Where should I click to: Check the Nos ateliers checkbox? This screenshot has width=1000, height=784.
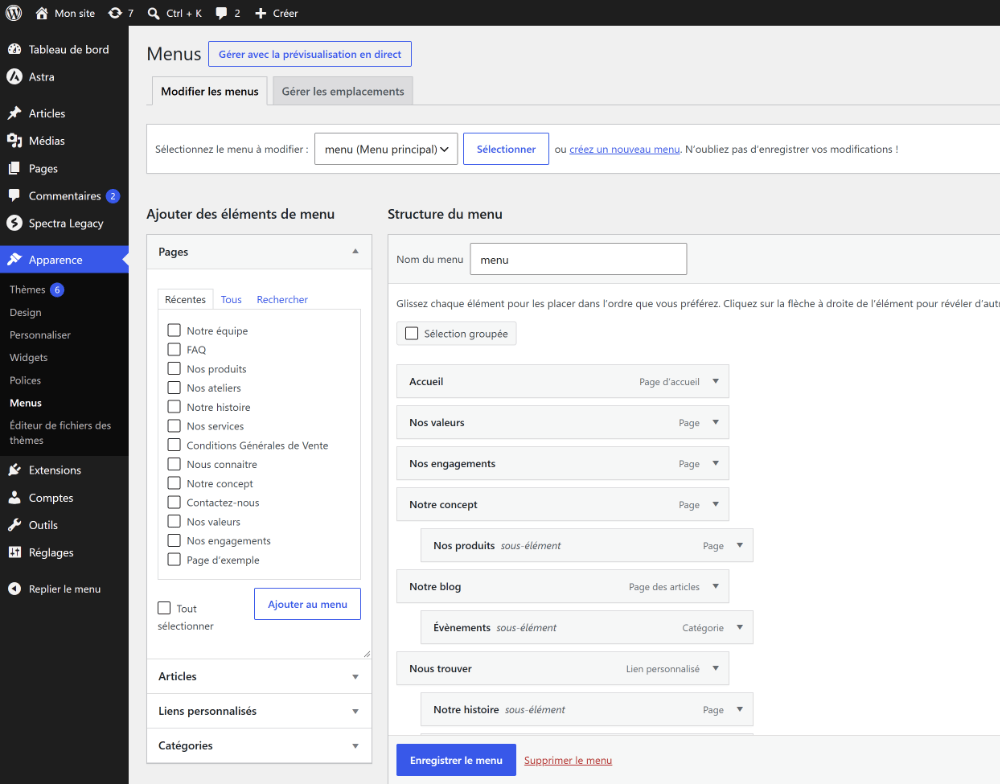pos(174,387)
